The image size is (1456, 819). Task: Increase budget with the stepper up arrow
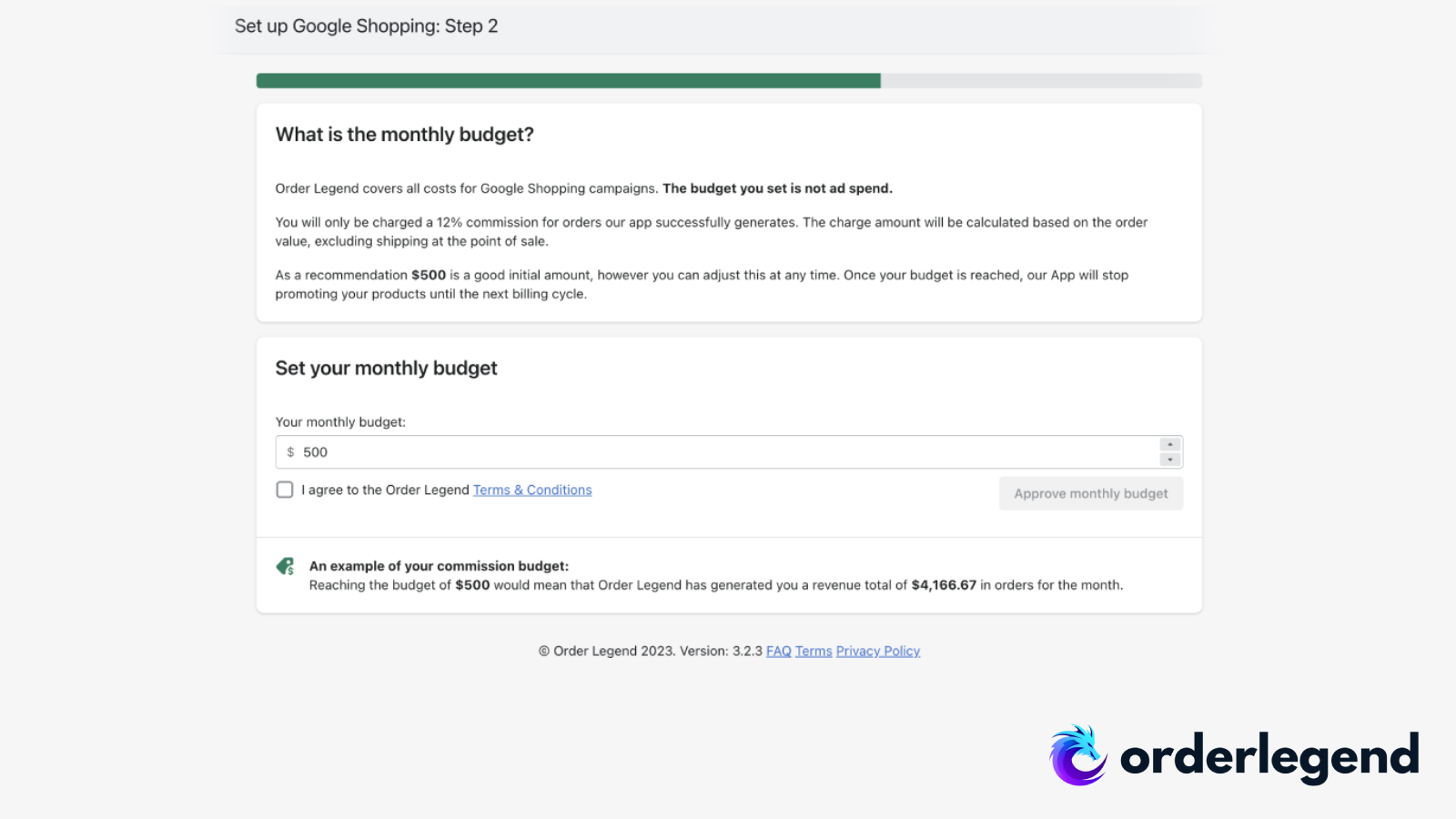point(1170,444)
